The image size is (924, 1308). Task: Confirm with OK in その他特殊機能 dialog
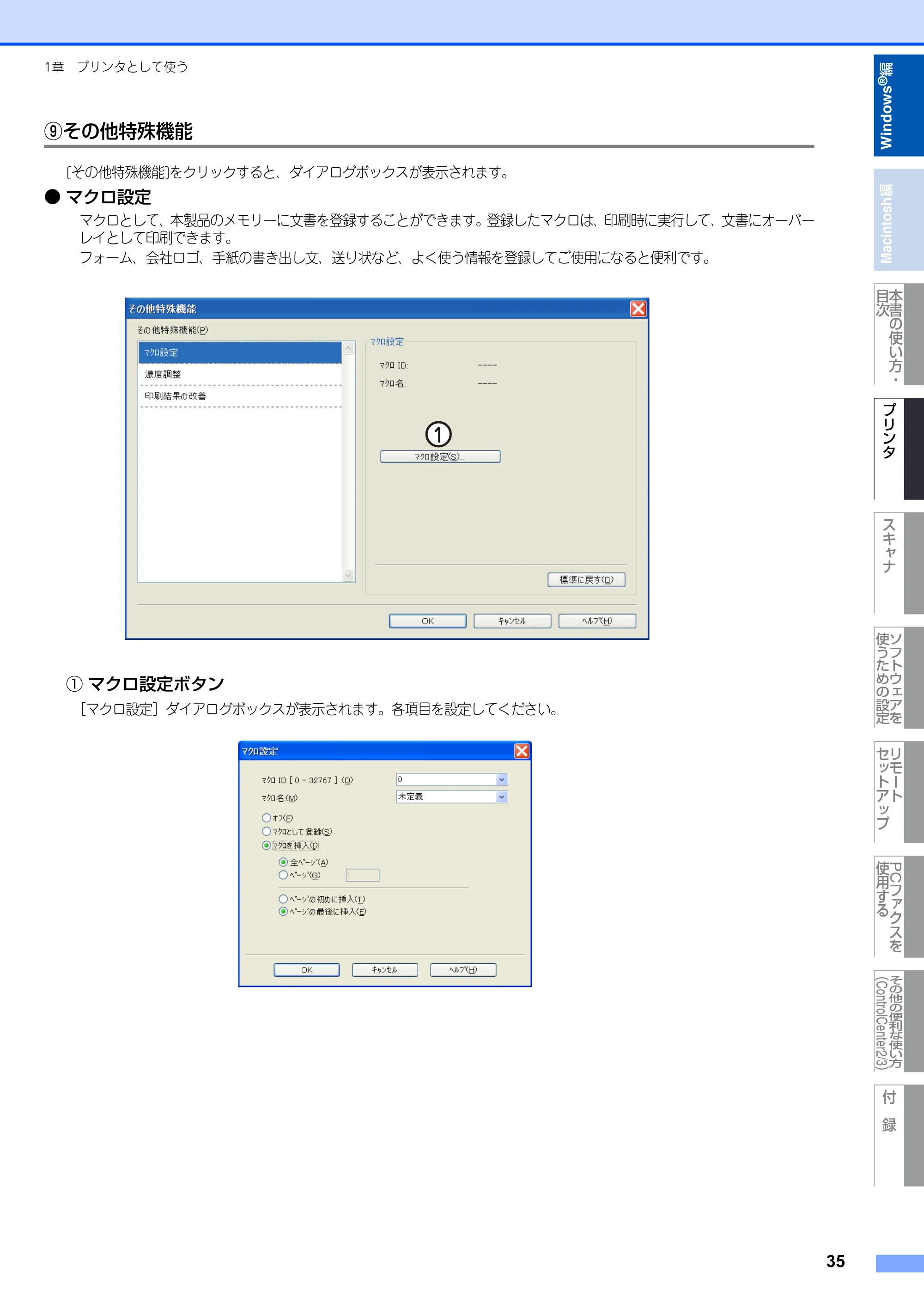click(427, 621)
